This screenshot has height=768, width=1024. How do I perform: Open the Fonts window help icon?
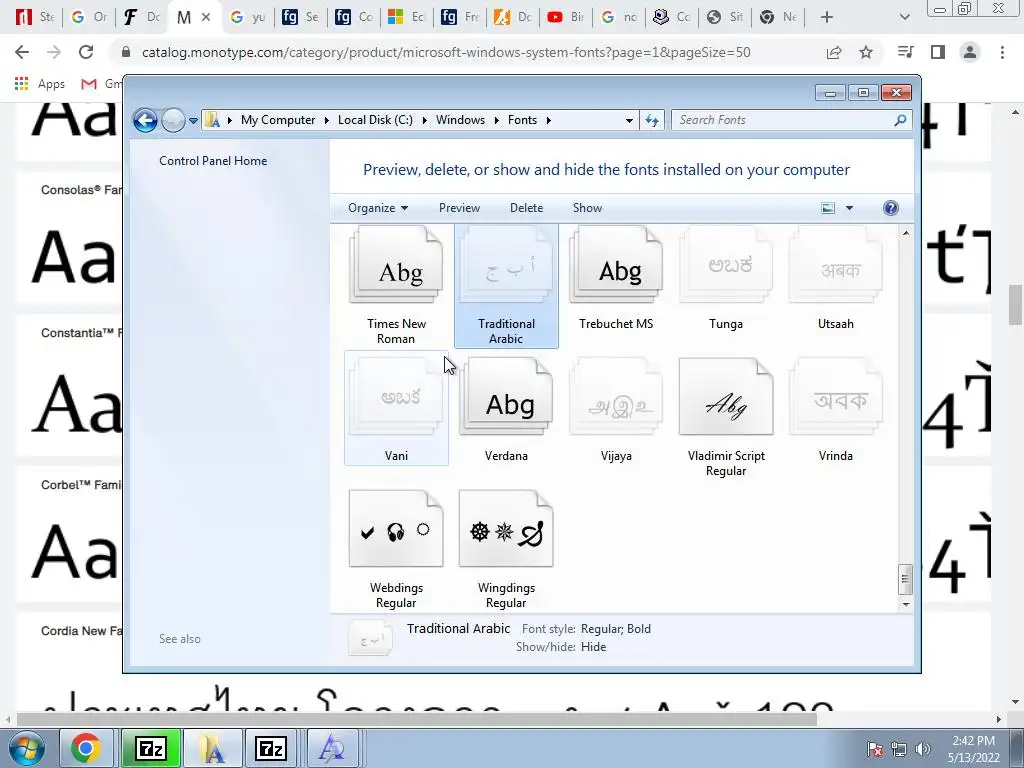pos(891,208)
